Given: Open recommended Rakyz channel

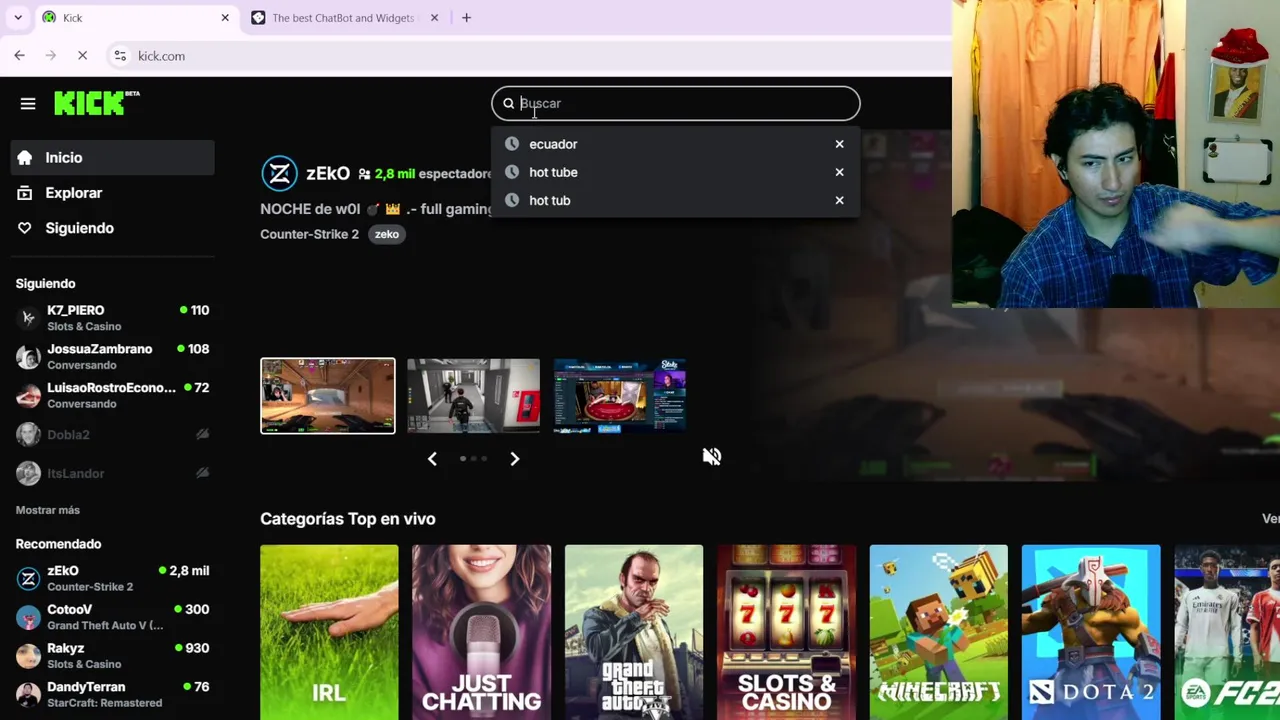Looking at the screenshot, I should [x=112, y=655].
